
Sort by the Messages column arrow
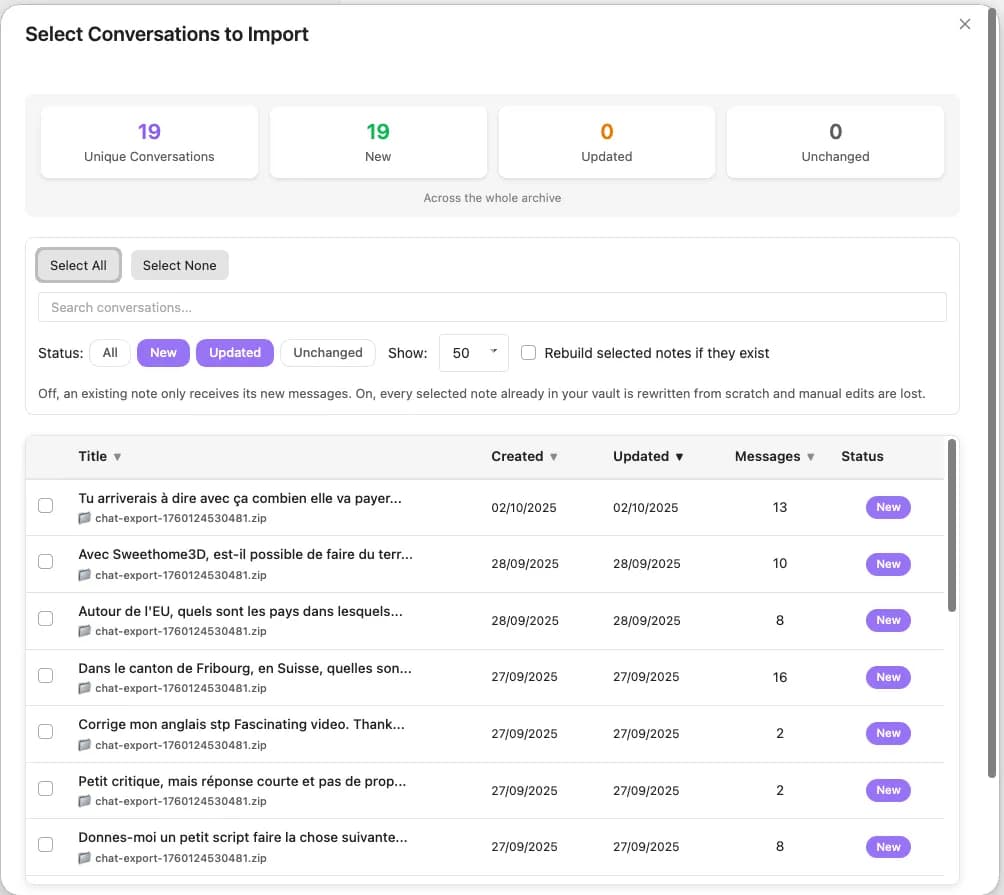[x=811, y=457]
